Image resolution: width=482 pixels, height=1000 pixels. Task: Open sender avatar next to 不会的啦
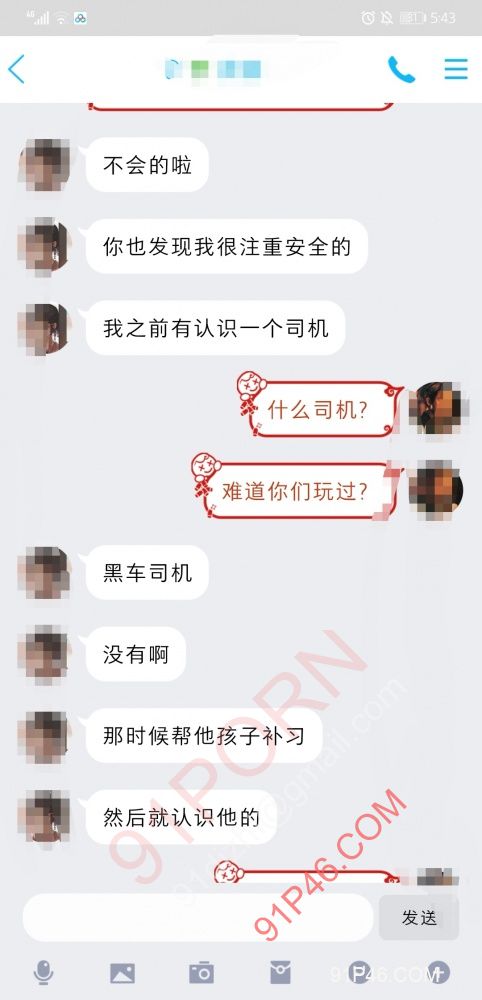click(x=43, y=165)
